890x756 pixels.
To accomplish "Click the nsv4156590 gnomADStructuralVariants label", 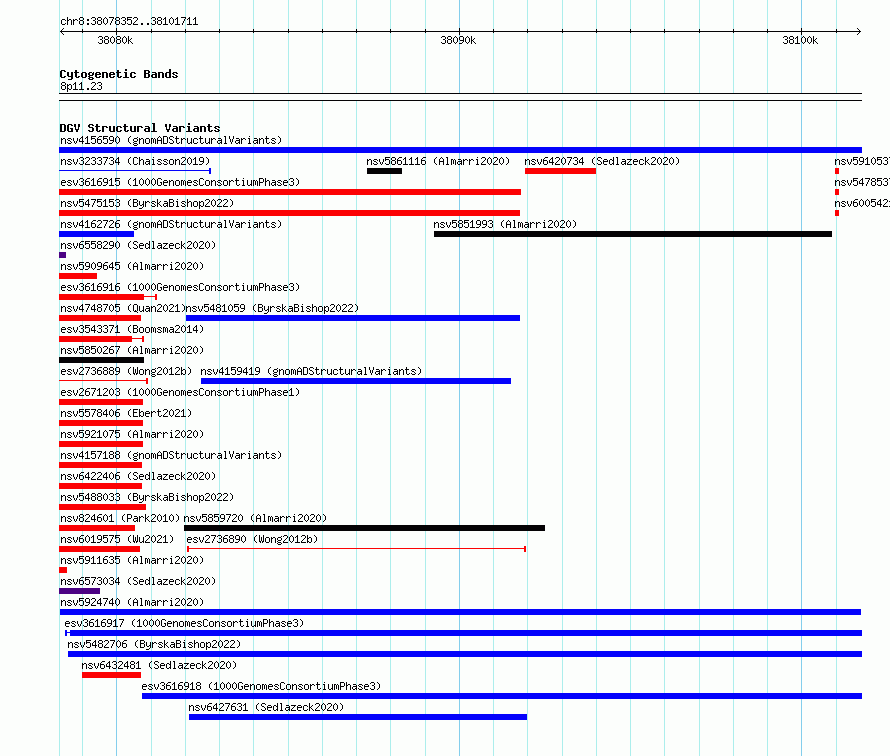I will [171, 140].
